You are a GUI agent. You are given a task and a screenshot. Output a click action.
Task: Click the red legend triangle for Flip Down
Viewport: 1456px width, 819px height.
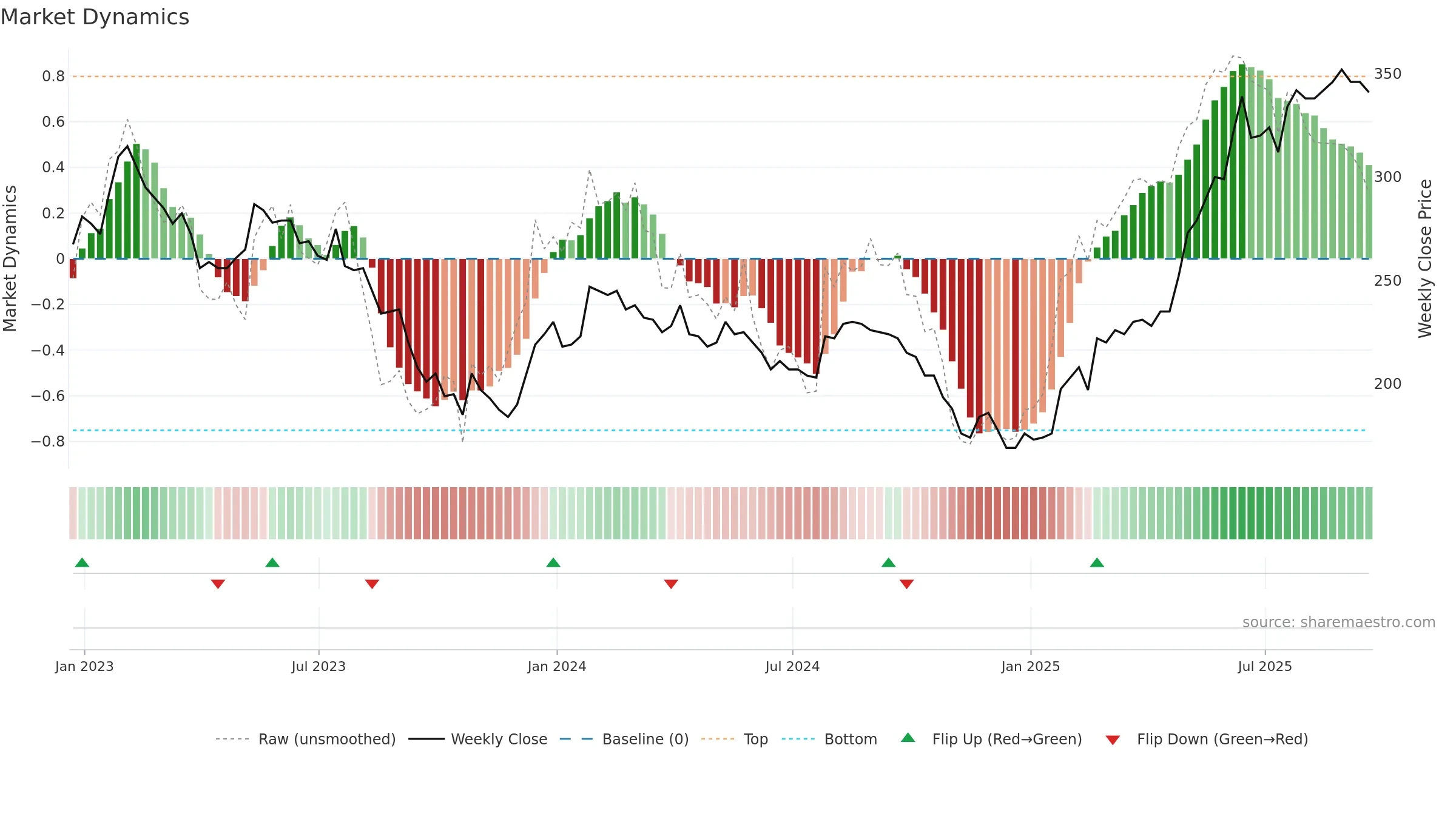[1113, 740]
